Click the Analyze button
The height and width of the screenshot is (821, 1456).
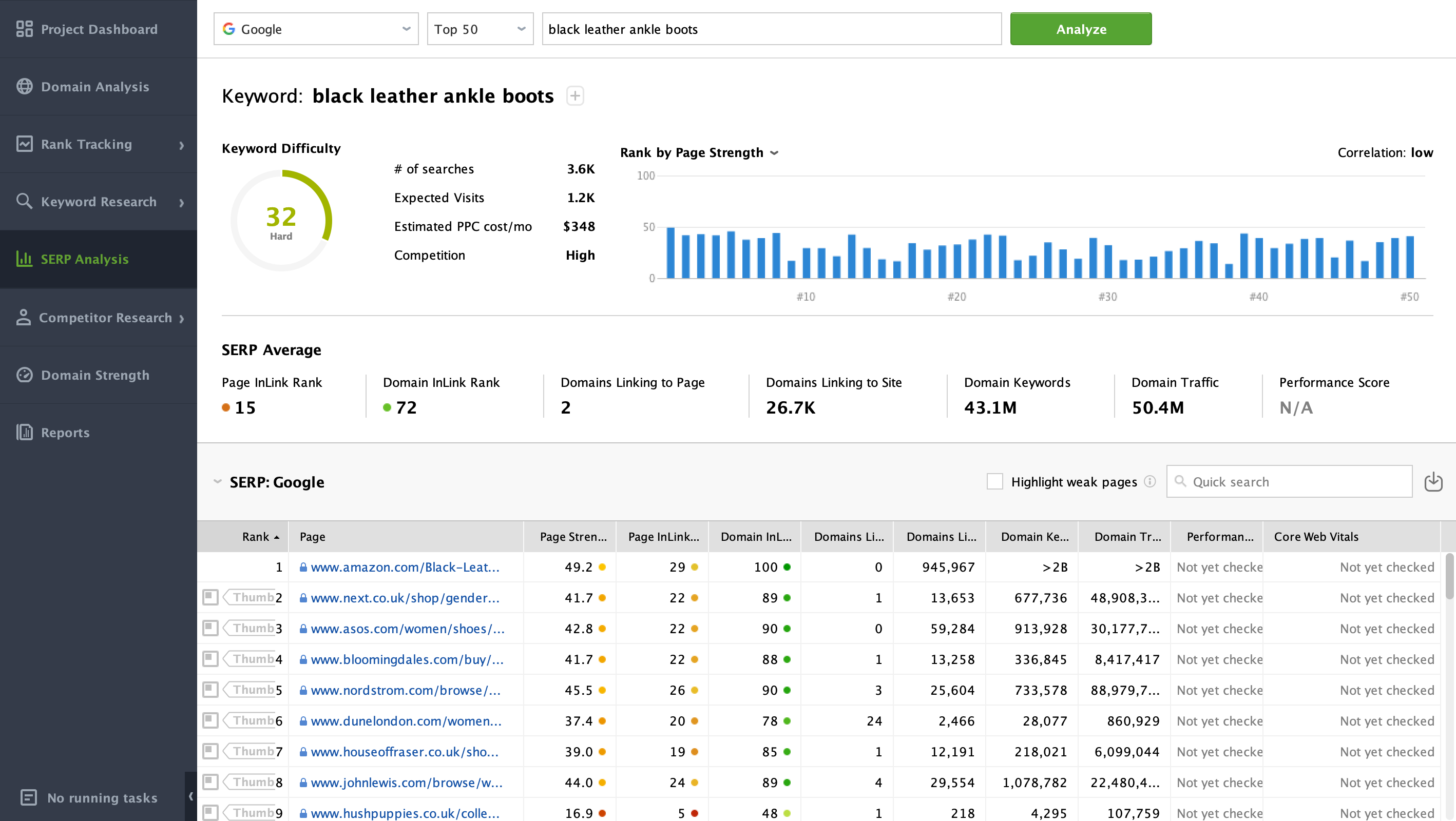pyautogui.click(x=1081, y=29)
